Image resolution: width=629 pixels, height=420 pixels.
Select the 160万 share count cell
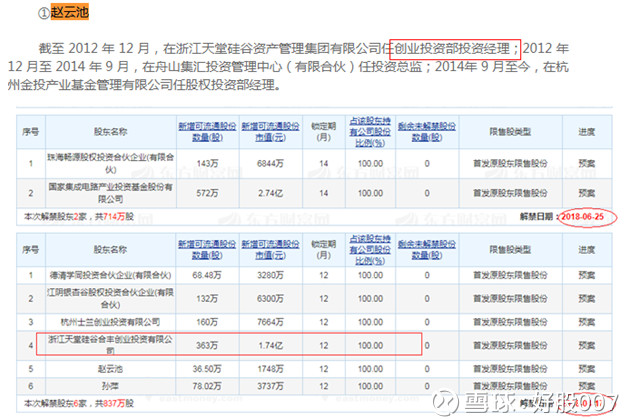[x=207, y=322]
